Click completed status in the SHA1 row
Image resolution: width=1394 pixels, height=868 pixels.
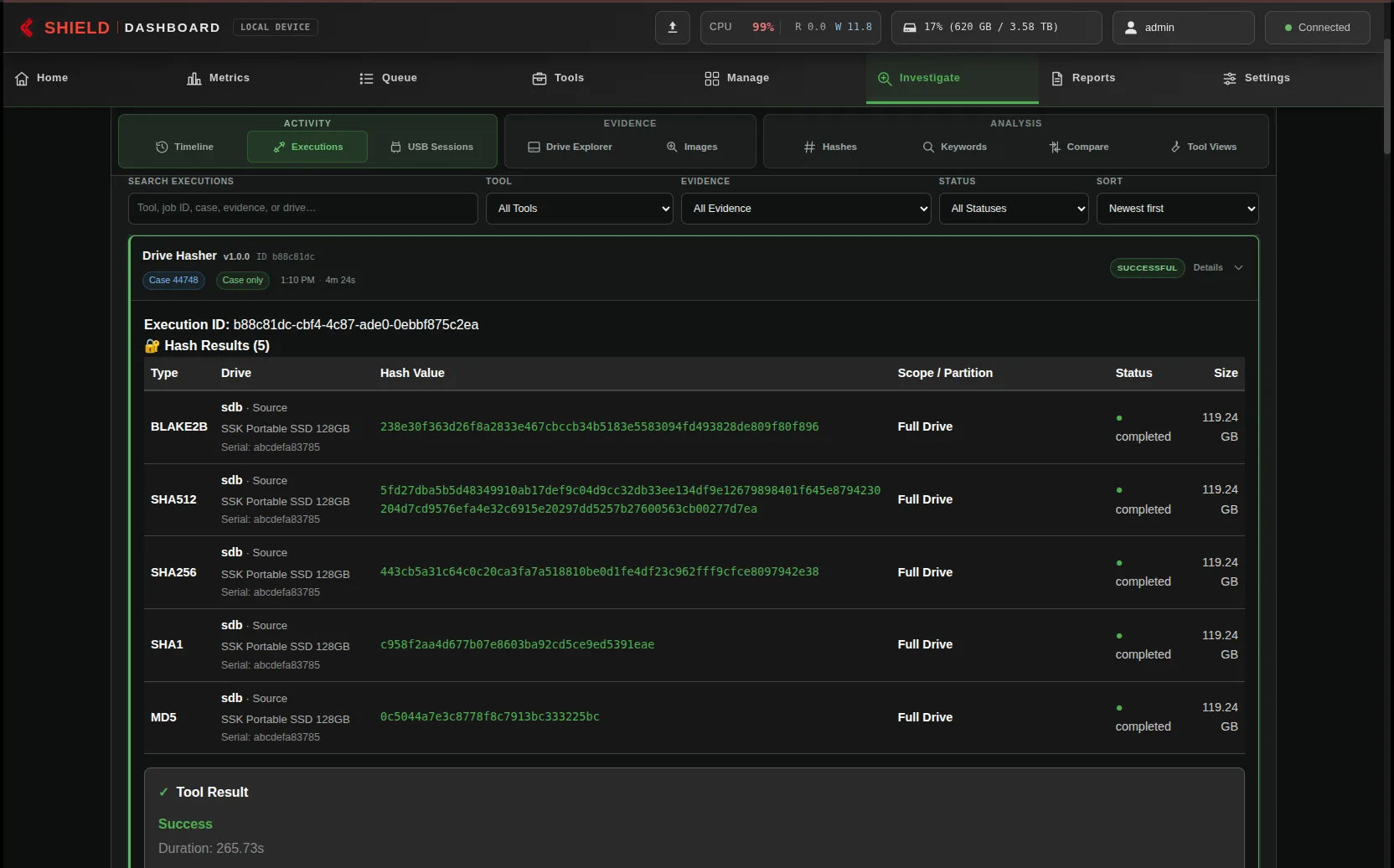(x=1143, y=654)
